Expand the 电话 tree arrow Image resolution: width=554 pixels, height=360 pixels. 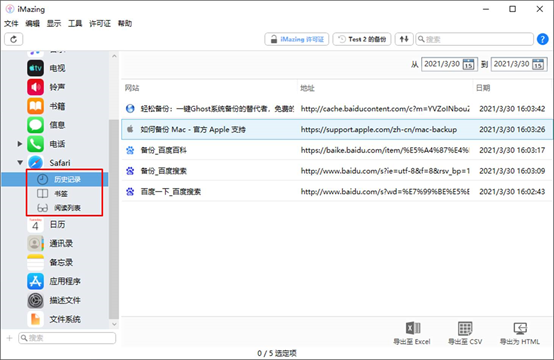click(20, 144)
